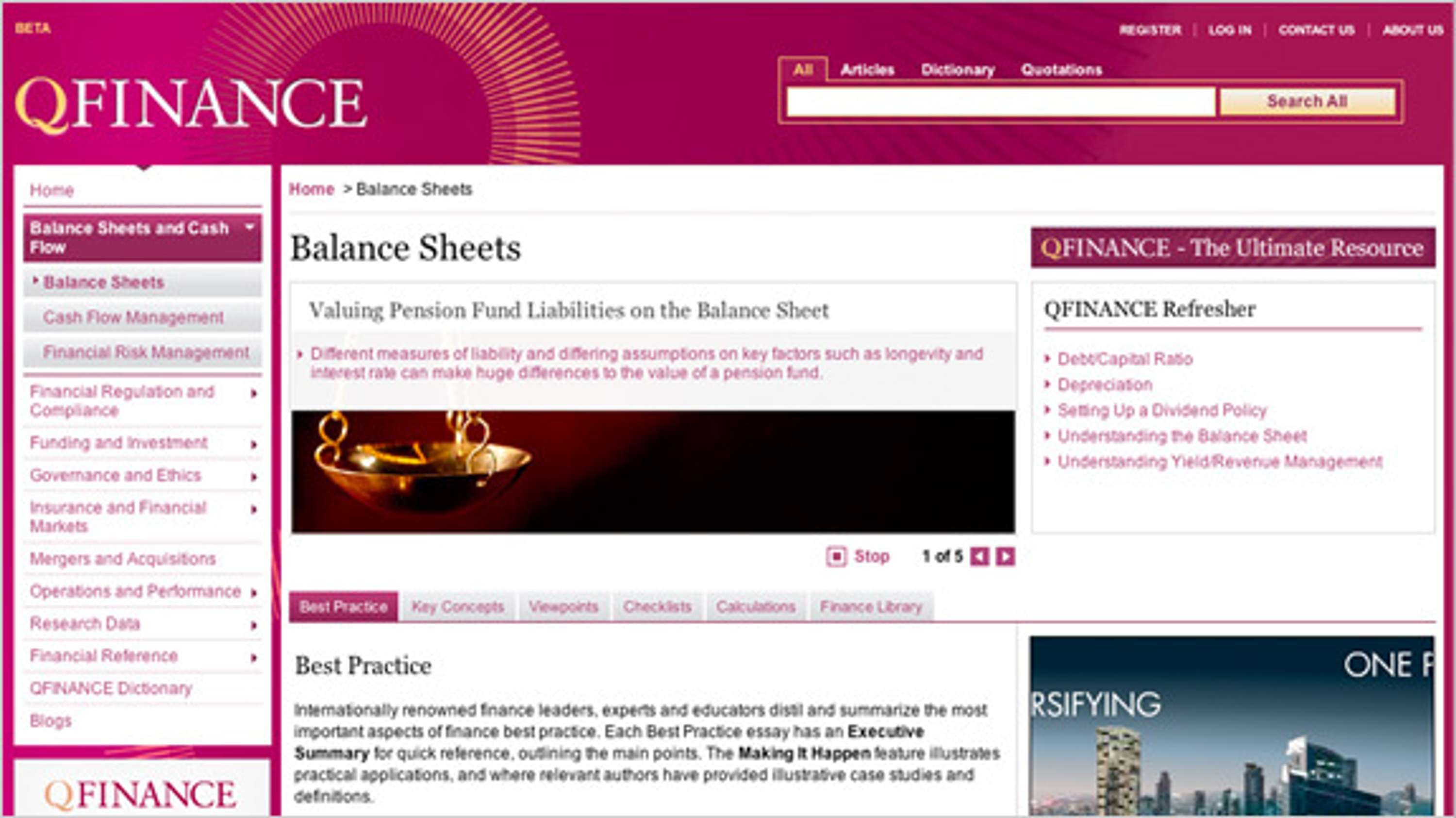Screen dimensions: 1456x818
Task: Expand Operations and Performance arrow
Action: pos(254,593)
